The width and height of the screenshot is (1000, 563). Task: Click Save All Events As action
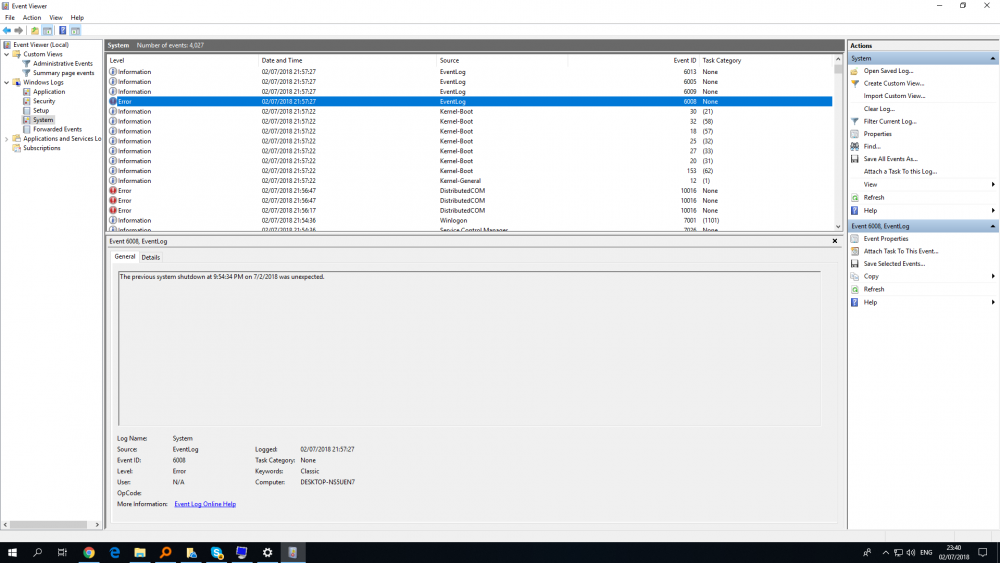[890, 159]
